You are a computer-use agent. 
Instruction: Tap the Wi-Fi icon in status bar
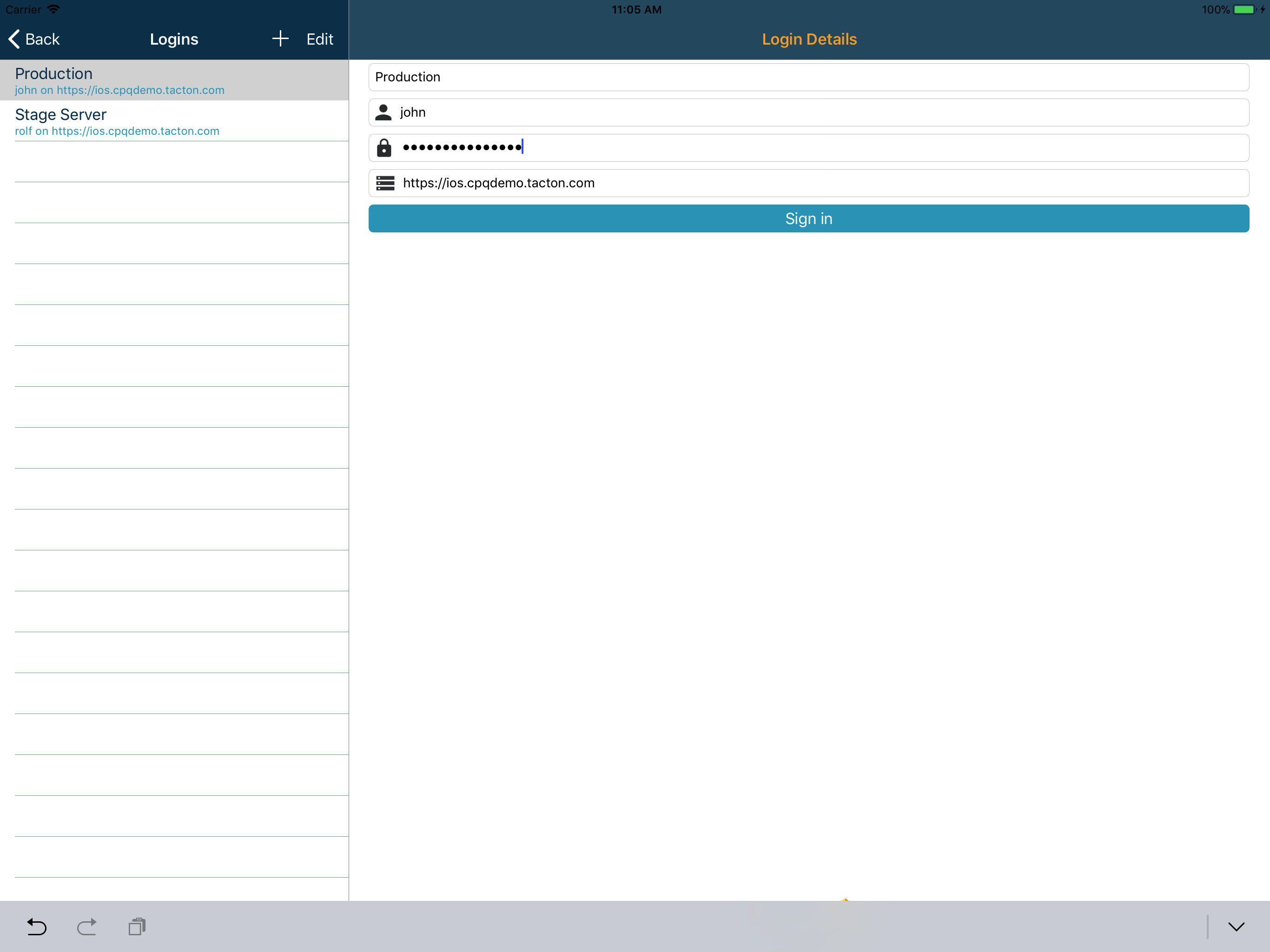coord(53,9)
